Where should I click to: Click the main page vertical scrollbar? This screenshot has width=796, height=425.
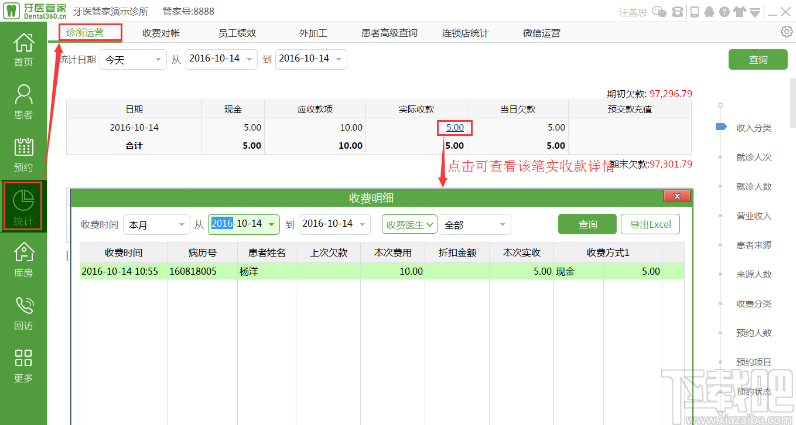pyautogui.click(x=793, y=104)
